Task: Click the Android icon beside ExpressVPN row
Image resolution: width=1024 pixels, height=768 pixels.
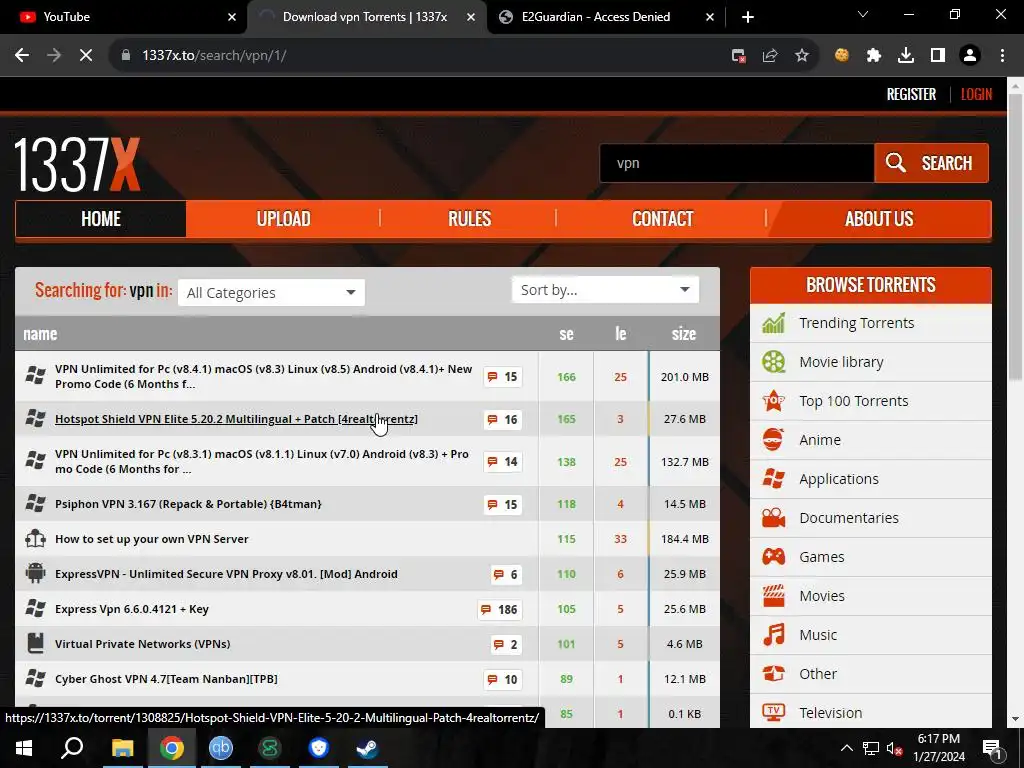Action: [x=35, y=573]
